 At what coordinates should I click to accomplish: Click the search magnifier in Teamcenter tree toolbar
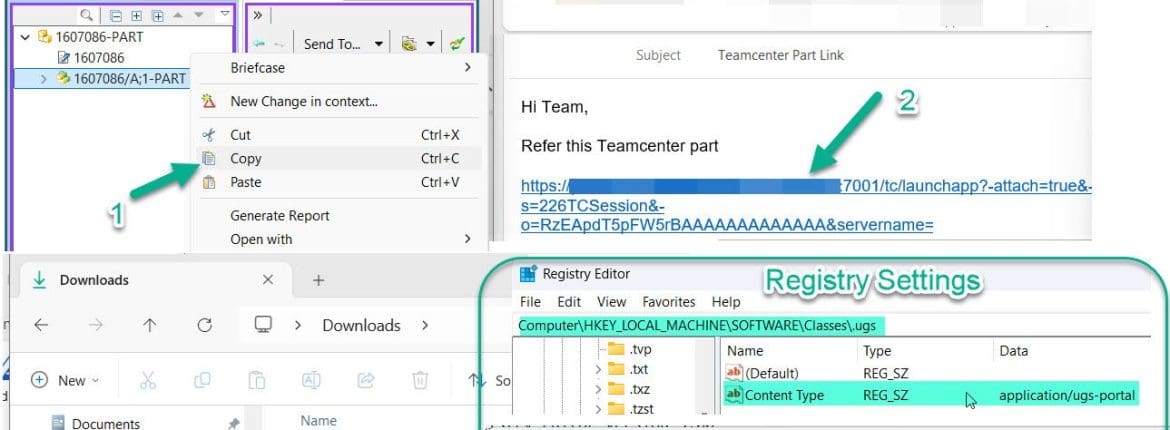(87, 15)
